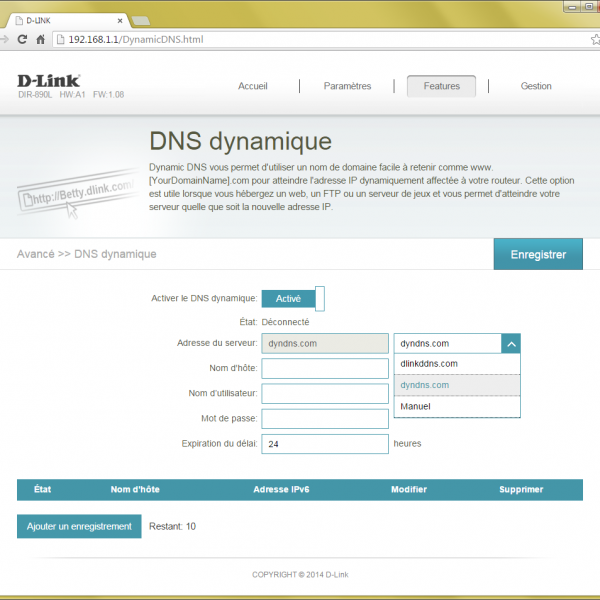Go to the Gestion menu
Screen dimensions: 600x600
point(536,86)
